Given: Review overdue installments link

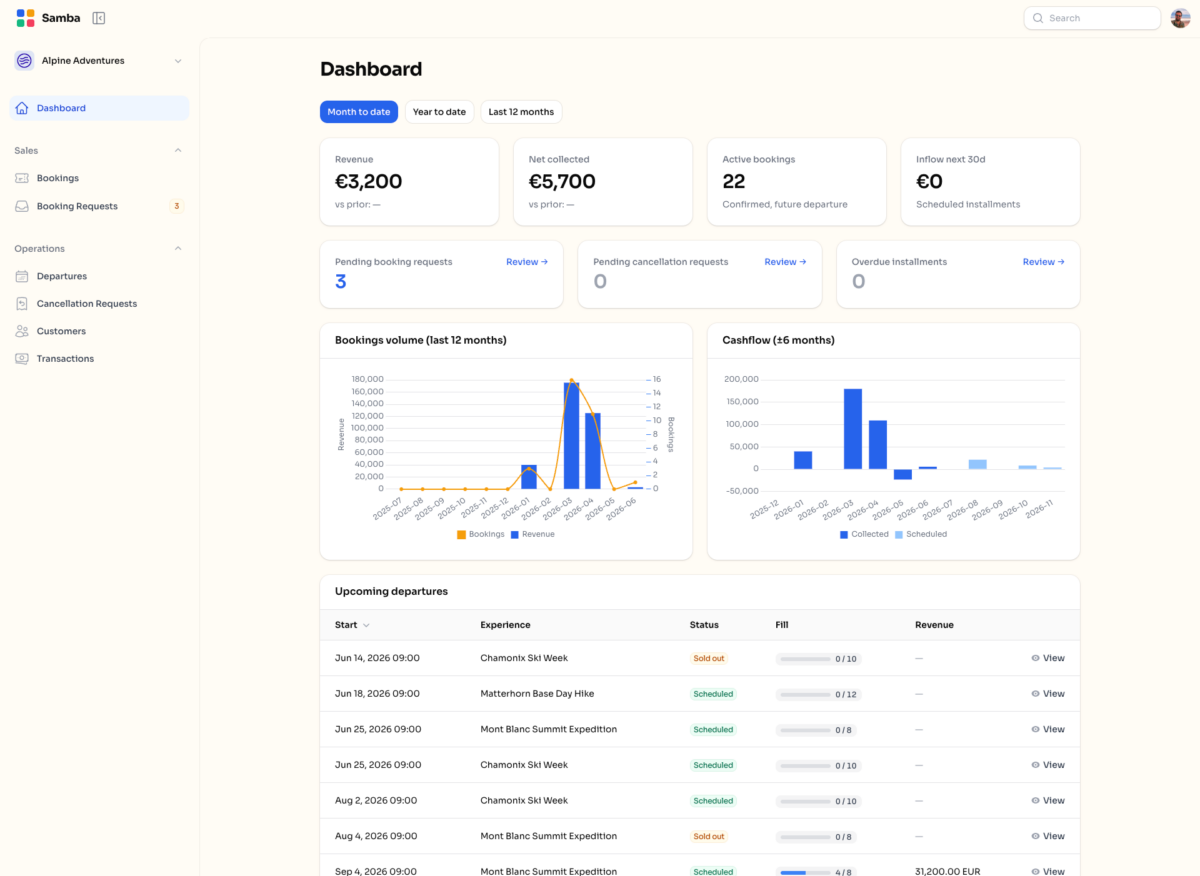Looking at the screenshot, I should [x=1043, y=262].
